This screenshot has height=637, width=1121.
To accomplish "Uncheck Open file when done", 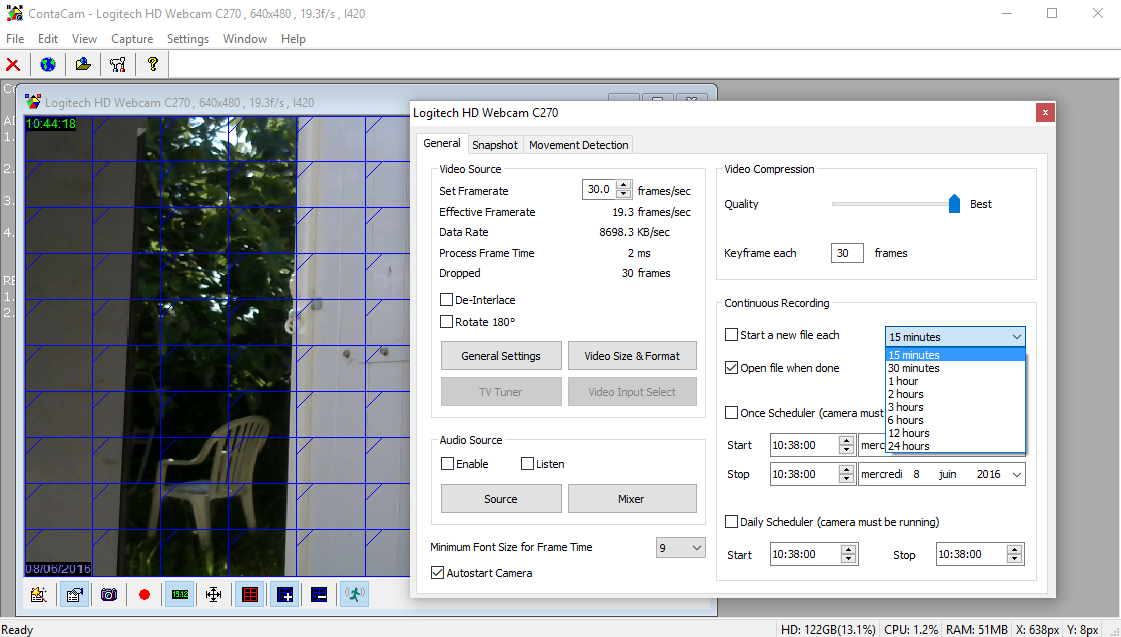I will coord(731,367).
